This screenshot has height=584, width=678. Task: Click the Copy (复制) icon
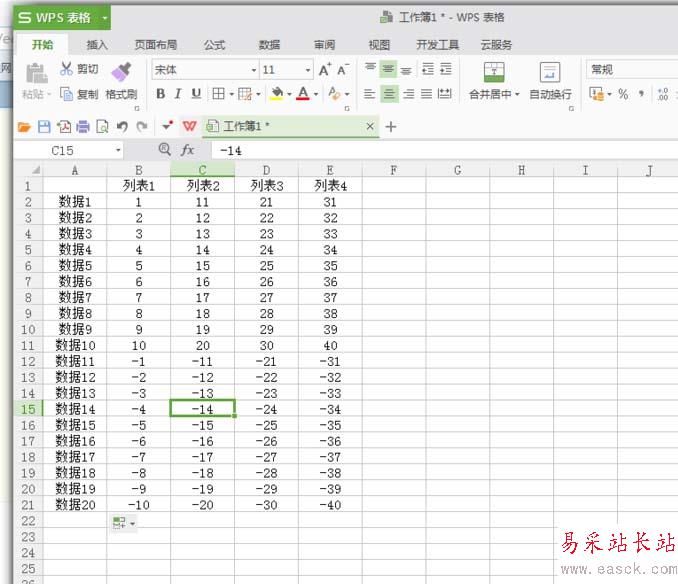click(x=66, y=94)
